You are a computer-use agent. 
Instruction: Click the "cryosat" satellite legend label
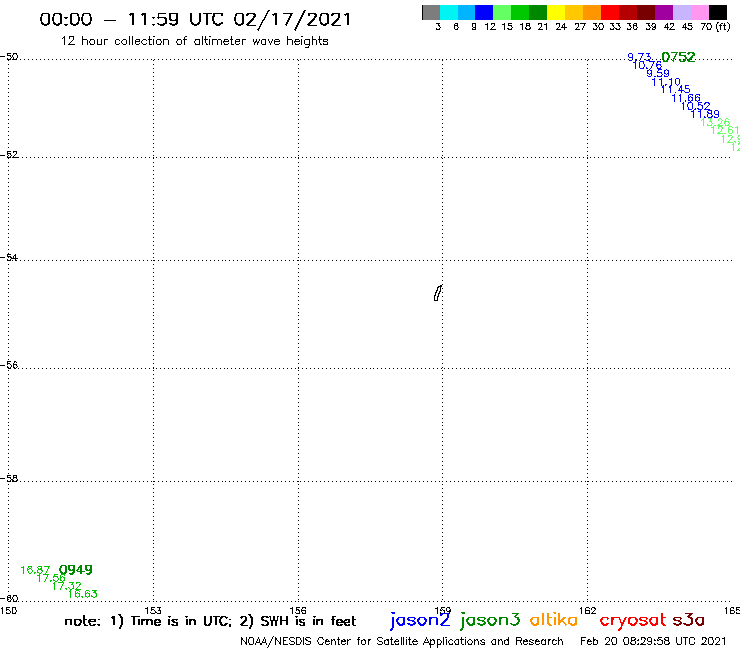pyautogui.click(x=633, y=621)
